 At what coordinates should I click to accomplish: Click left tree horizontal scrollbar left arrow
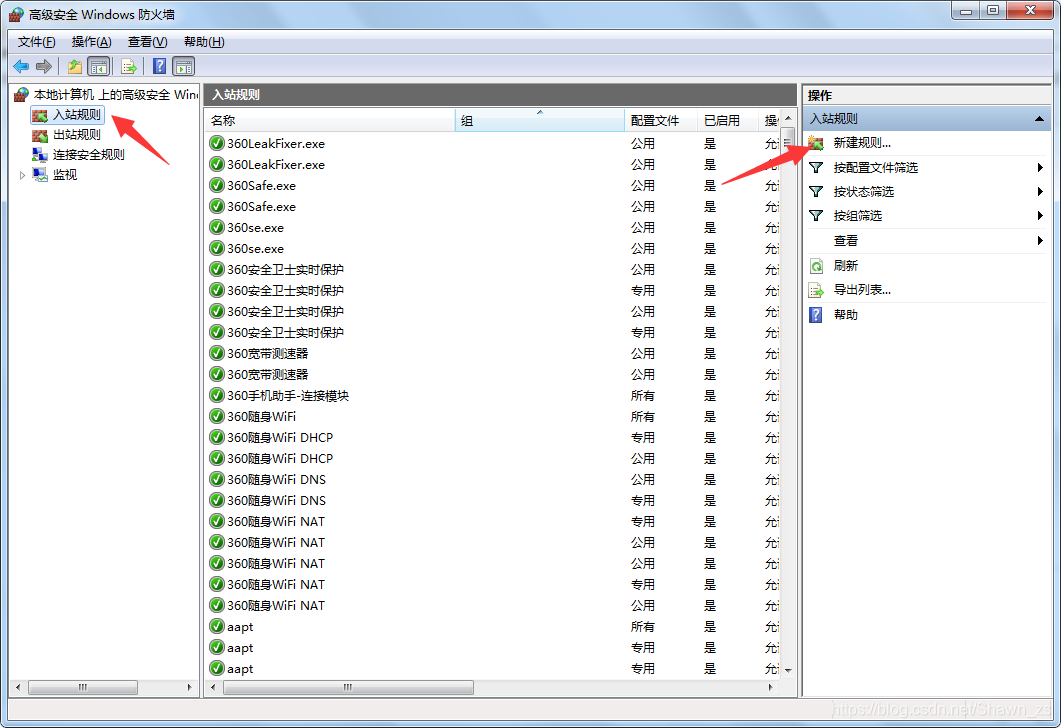18,687
